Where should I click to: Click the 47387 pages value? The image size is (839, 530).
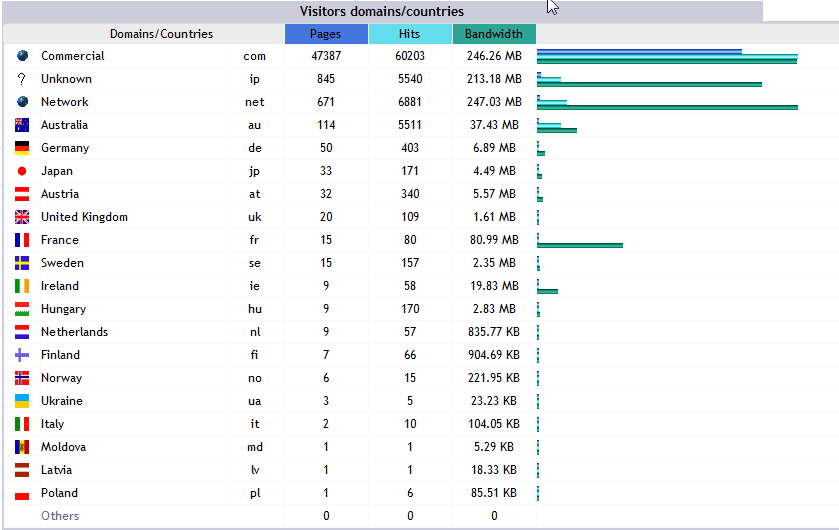point(326,56)
